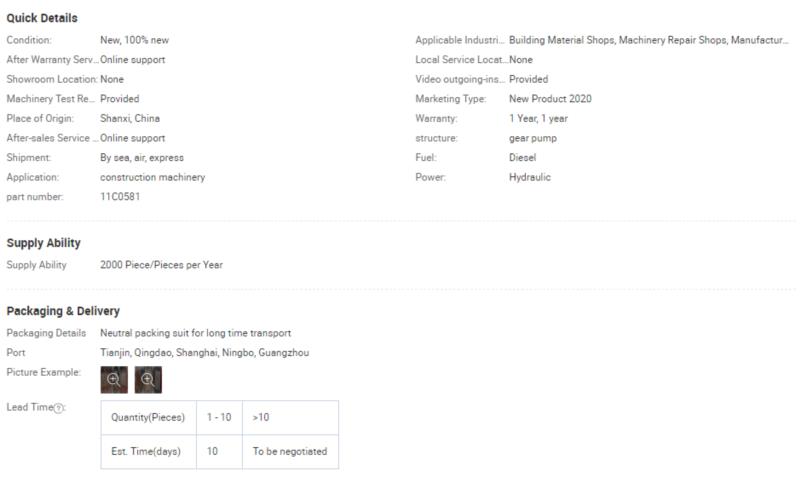800x482 pixels.
Task: Click the Quick Details section heading
Action: pos(42,18)
